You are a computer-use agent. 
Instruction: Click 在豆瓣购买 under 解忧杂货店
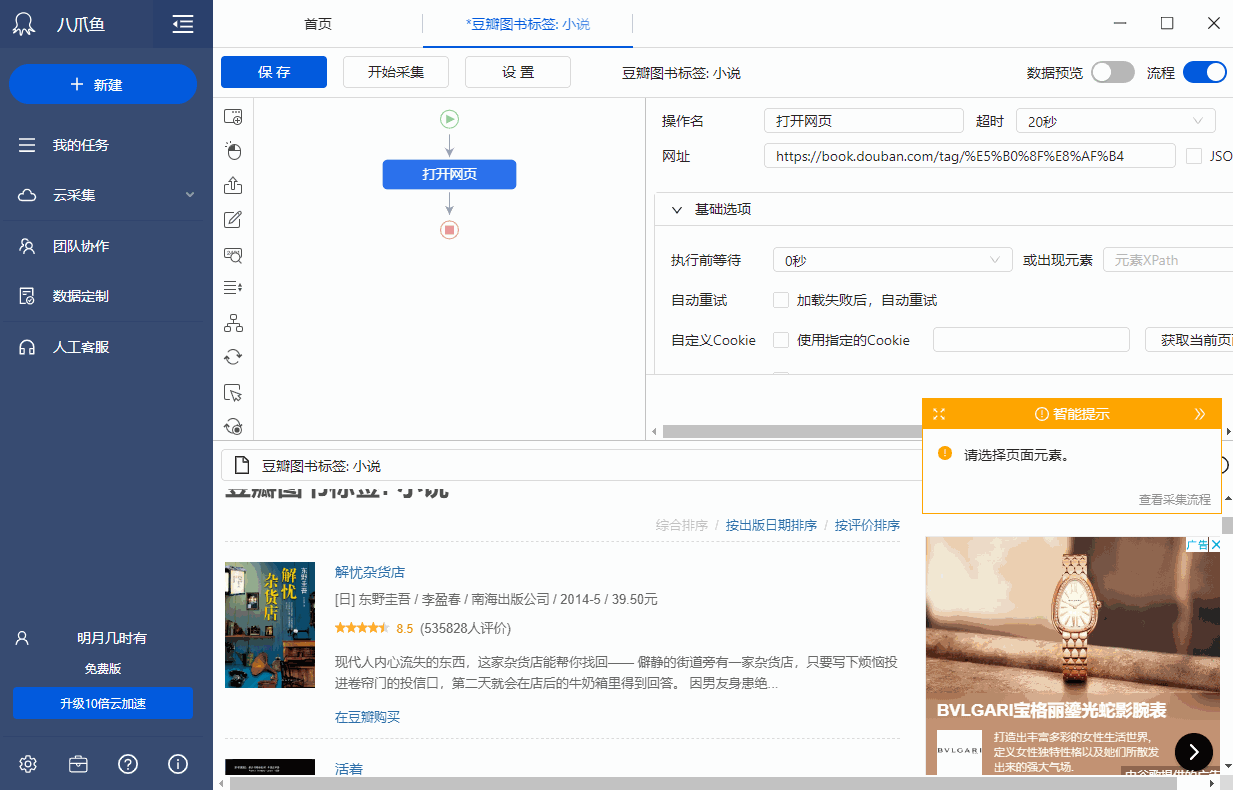[367, 717]
